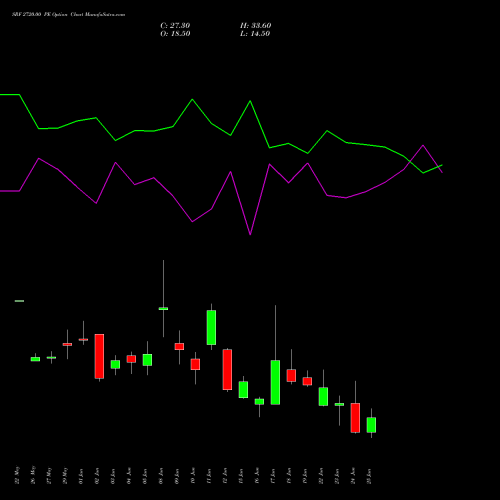Click the tall green candle for 17 Jun
Screen dimensions: 500x500
(275, 382)
